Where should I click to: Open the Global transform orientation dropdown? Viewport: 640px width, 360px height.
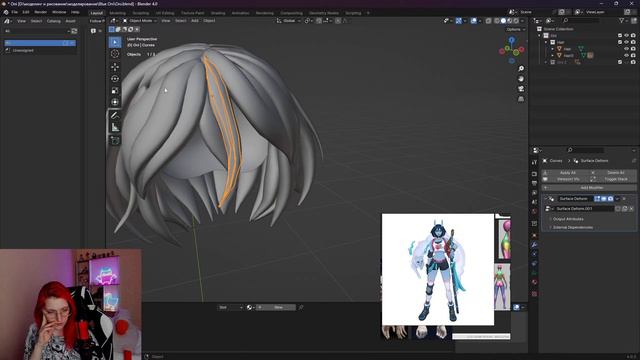289,21
